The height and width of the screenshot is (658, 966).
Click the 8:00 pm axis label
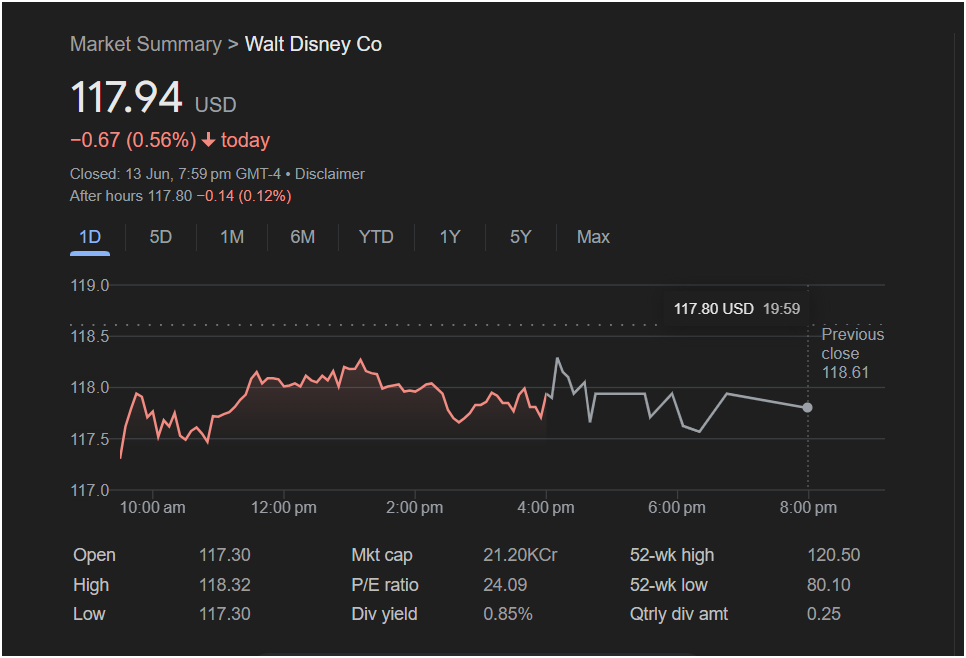point(808,508)
